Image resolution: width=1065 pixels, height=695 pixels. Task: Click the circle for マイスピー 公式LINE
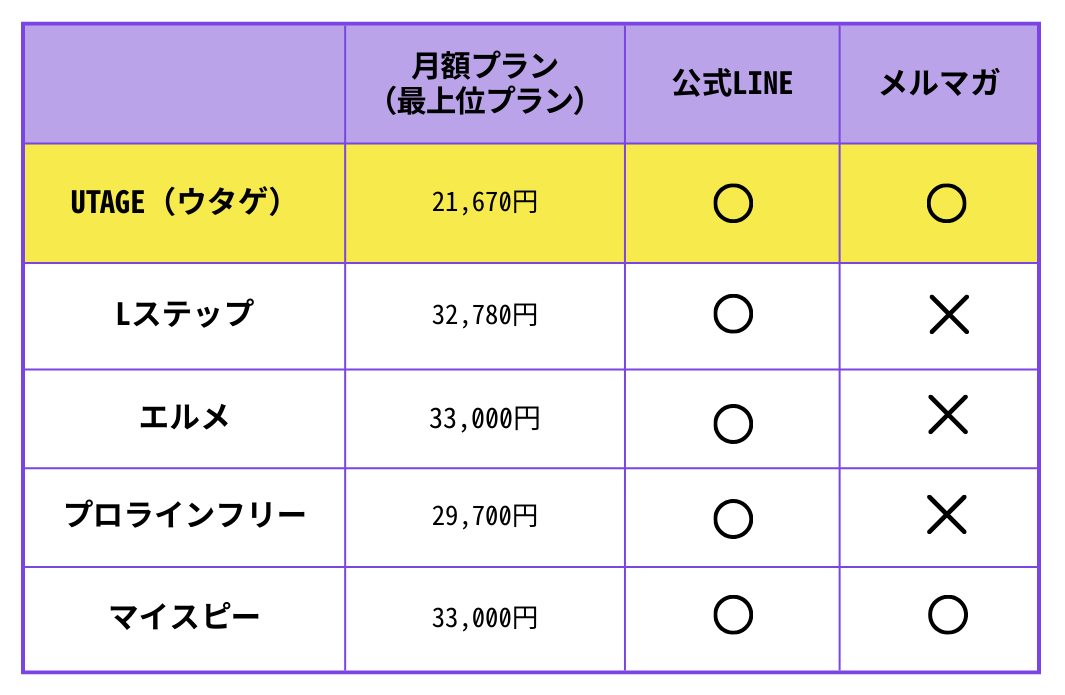pyautogui.click(x=733, y=615)
